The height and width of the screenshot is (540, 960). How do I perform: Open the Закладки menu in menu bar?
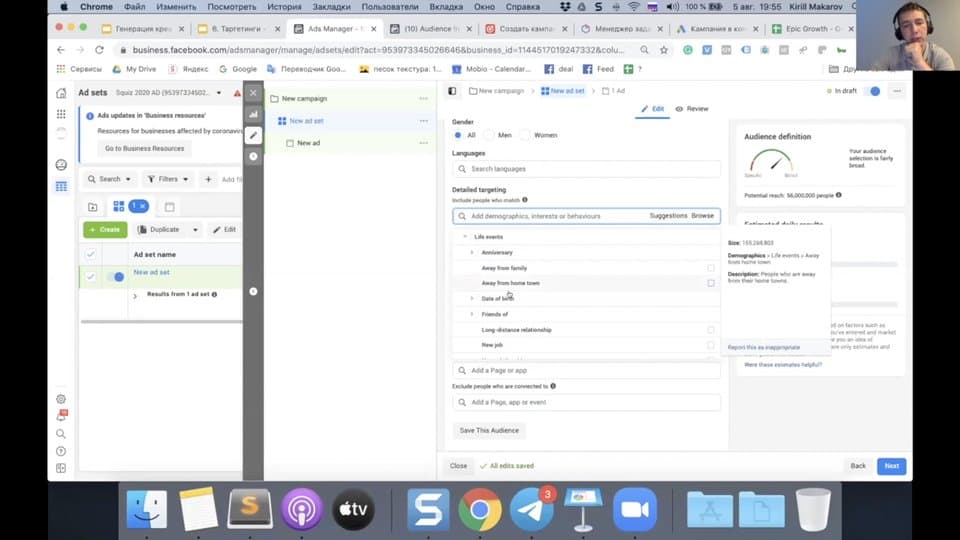[331, 7]
